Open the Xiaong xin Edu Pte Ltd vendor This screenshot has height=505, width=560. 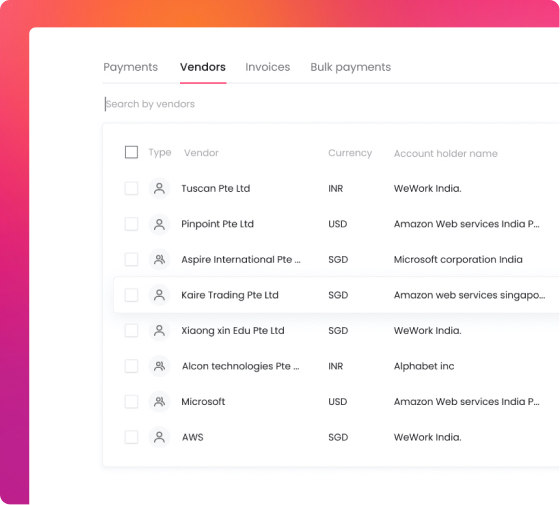click(x=233, y=330)
